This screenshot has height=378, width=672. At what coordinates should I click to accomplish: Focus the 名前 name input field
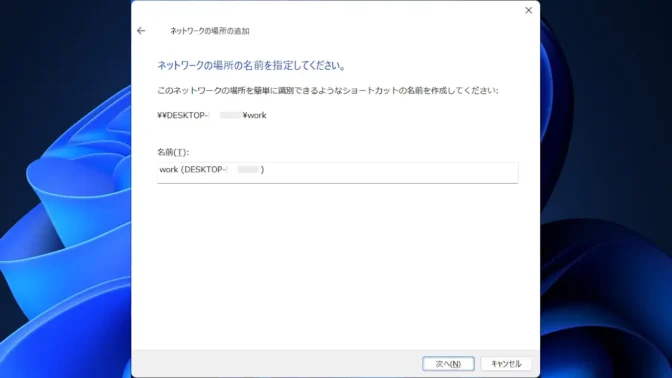pos(338,173)
